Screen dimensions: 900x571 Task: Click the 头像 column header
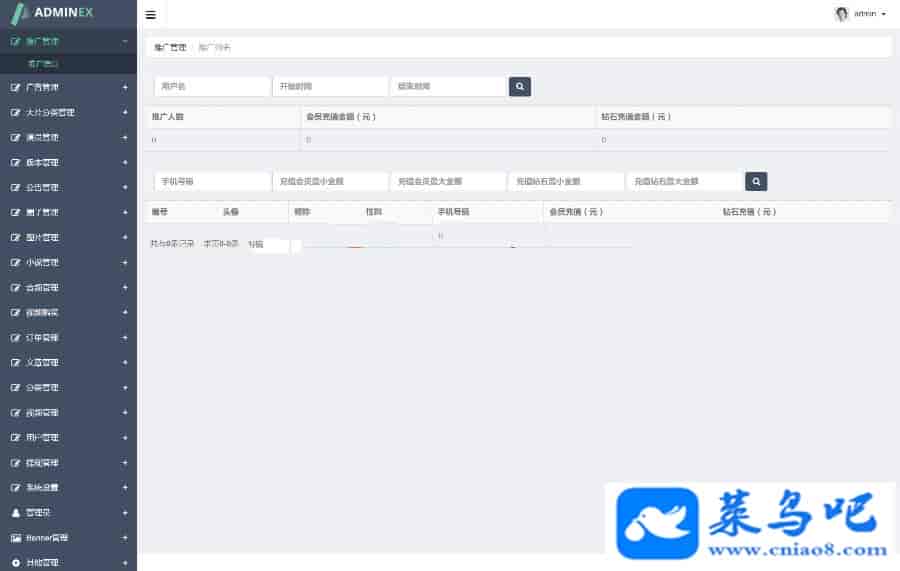(231, 212)
